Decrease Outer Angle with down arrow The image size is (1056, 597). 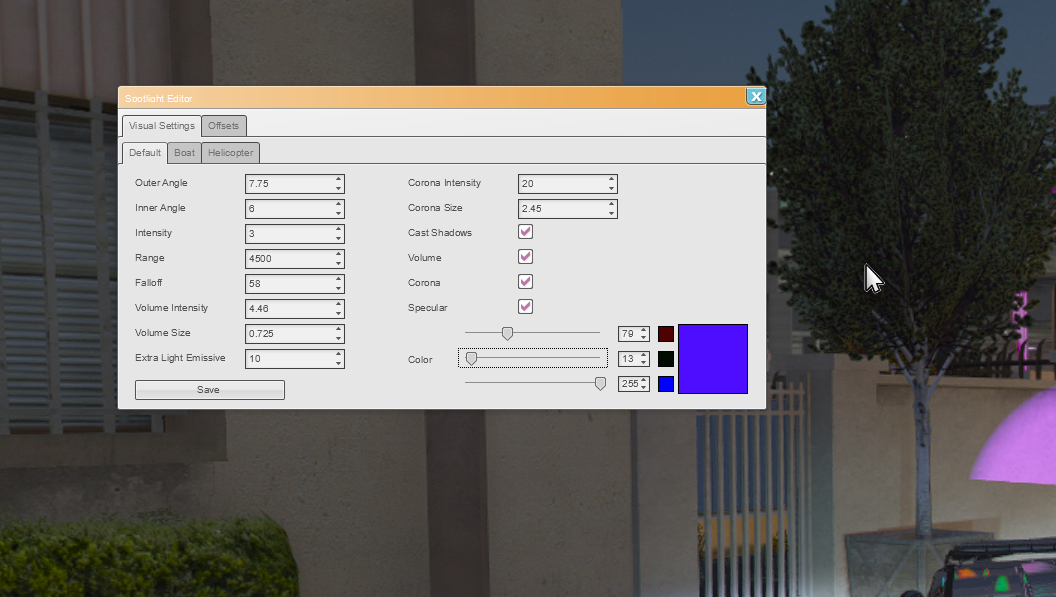(x=339, y=189)
